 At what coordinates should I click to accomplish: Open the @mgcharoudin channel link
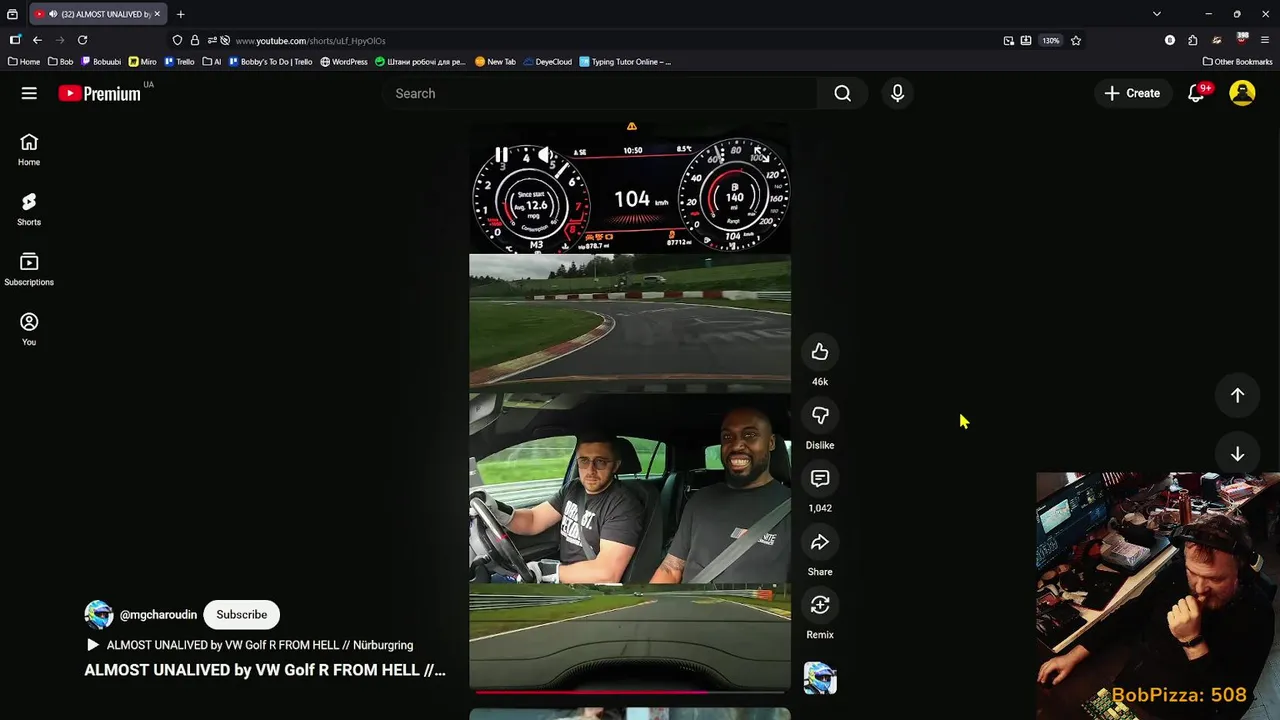158,614
